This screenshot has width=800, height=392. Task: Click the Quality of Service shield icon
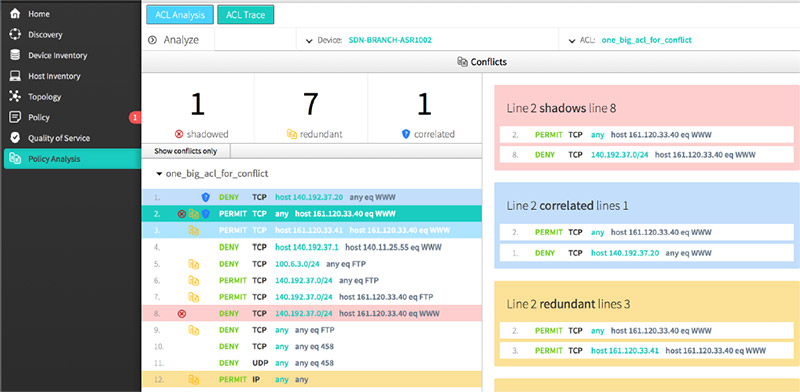(15, 138)
